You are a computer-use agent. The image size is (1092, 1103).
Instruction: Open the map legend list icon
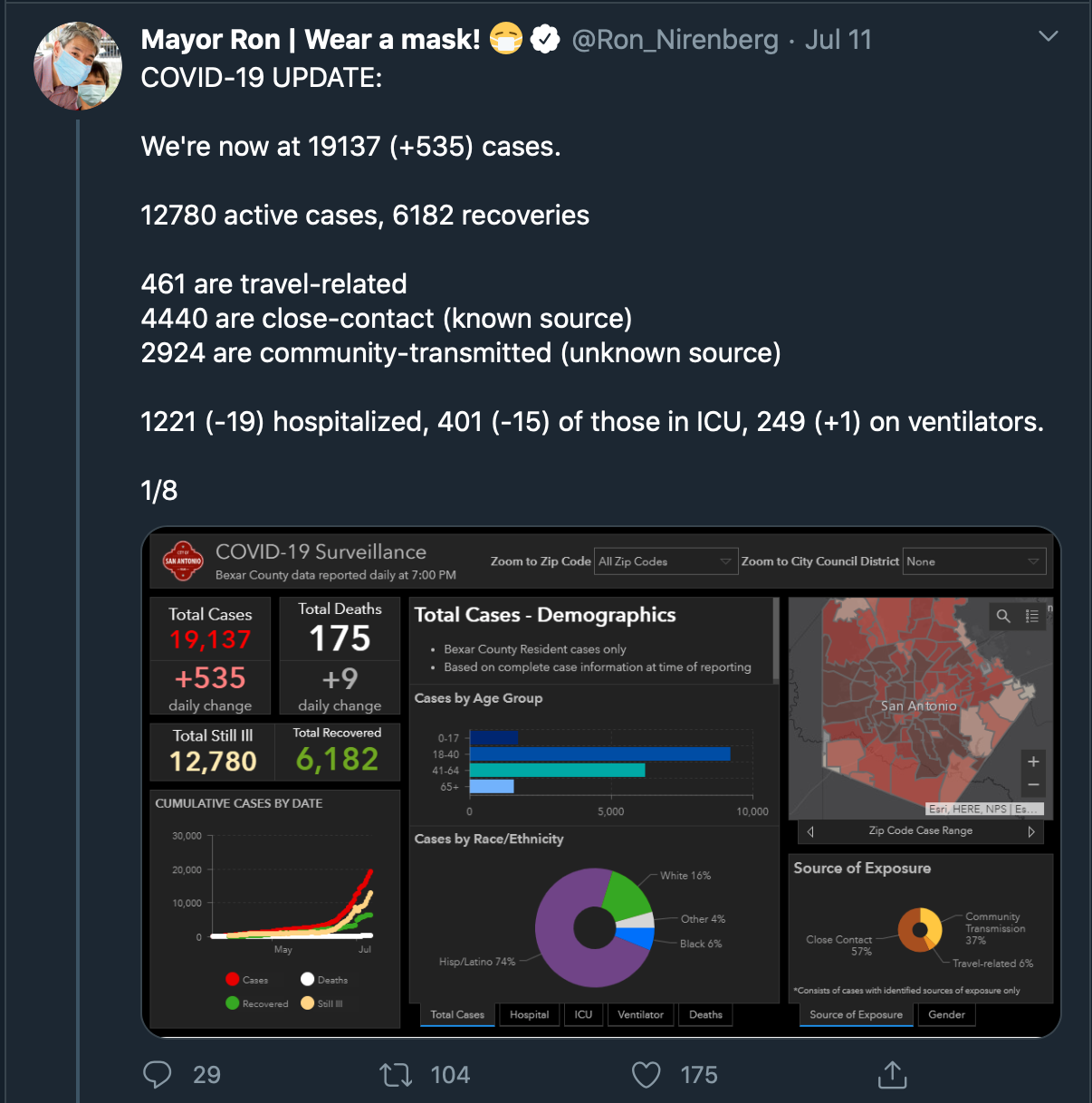(x=1031, y=616)
